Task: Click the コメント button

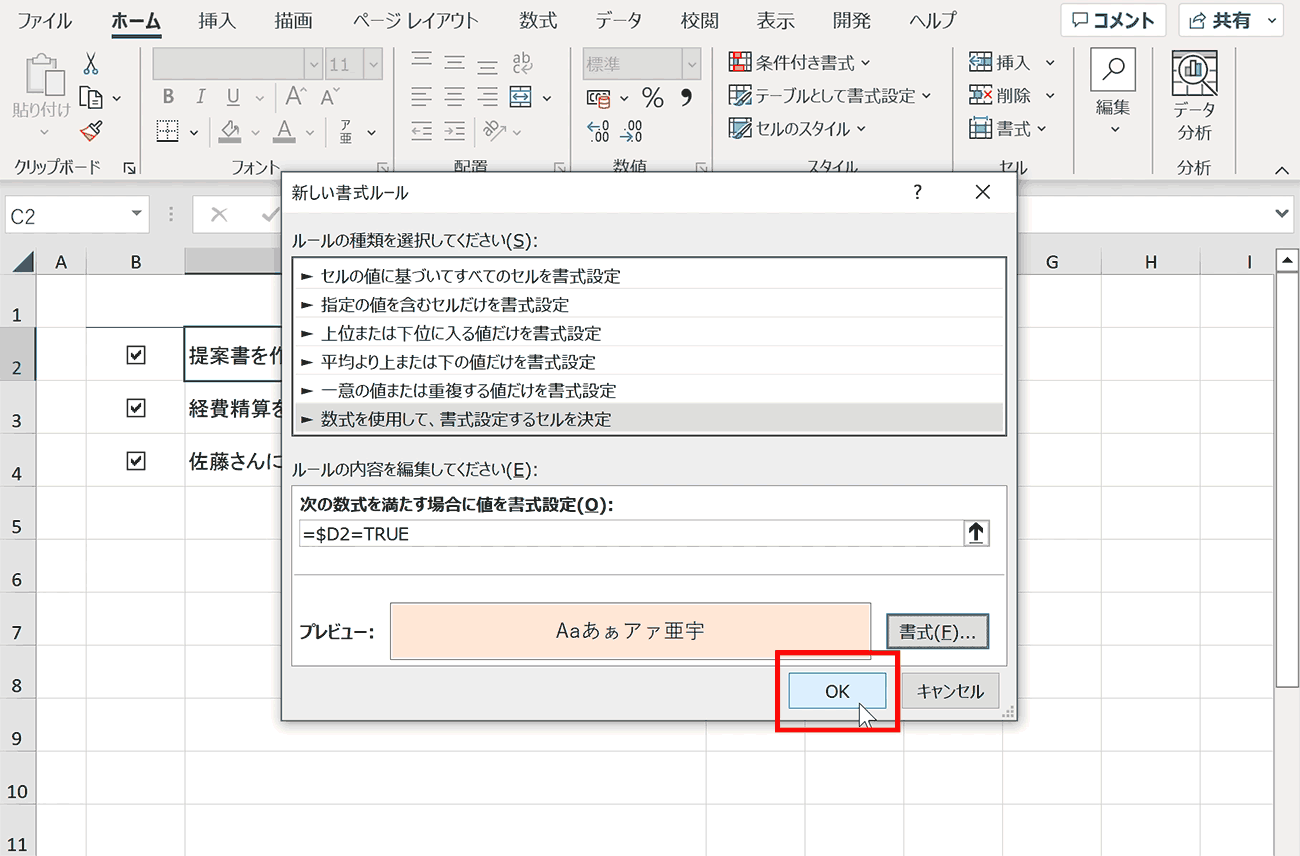Action: coord(1113,20)
